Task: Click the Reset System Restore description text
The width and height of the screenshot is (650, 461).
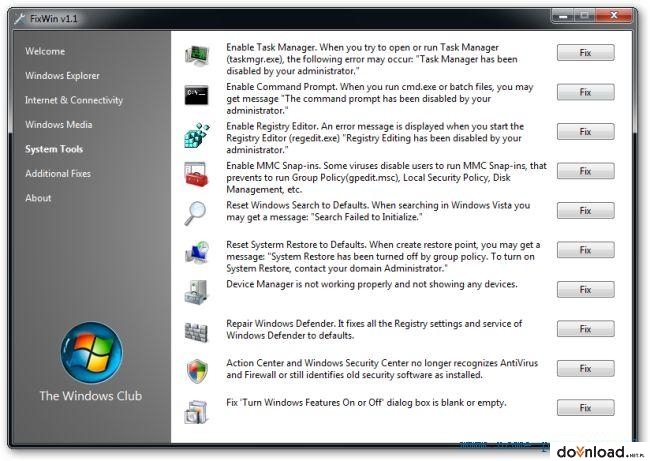Action: point(383,257)
